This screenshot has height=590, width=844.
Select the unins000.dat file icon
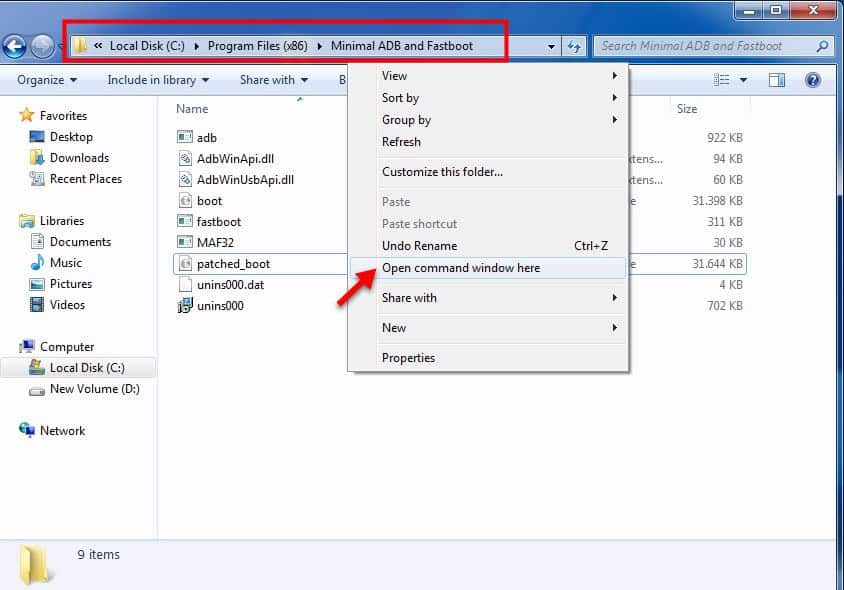[x=185, y=284]
